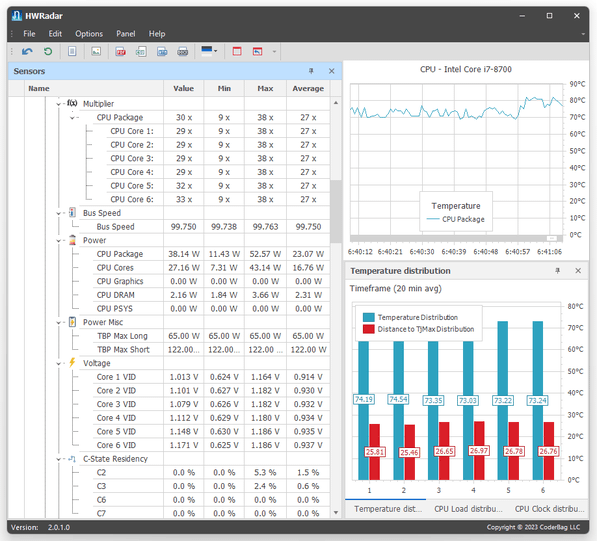This screenshot has width=597, height=541.
Task: Click the sensor list vertical scrollbar thumb
Action: coord(335,211)
